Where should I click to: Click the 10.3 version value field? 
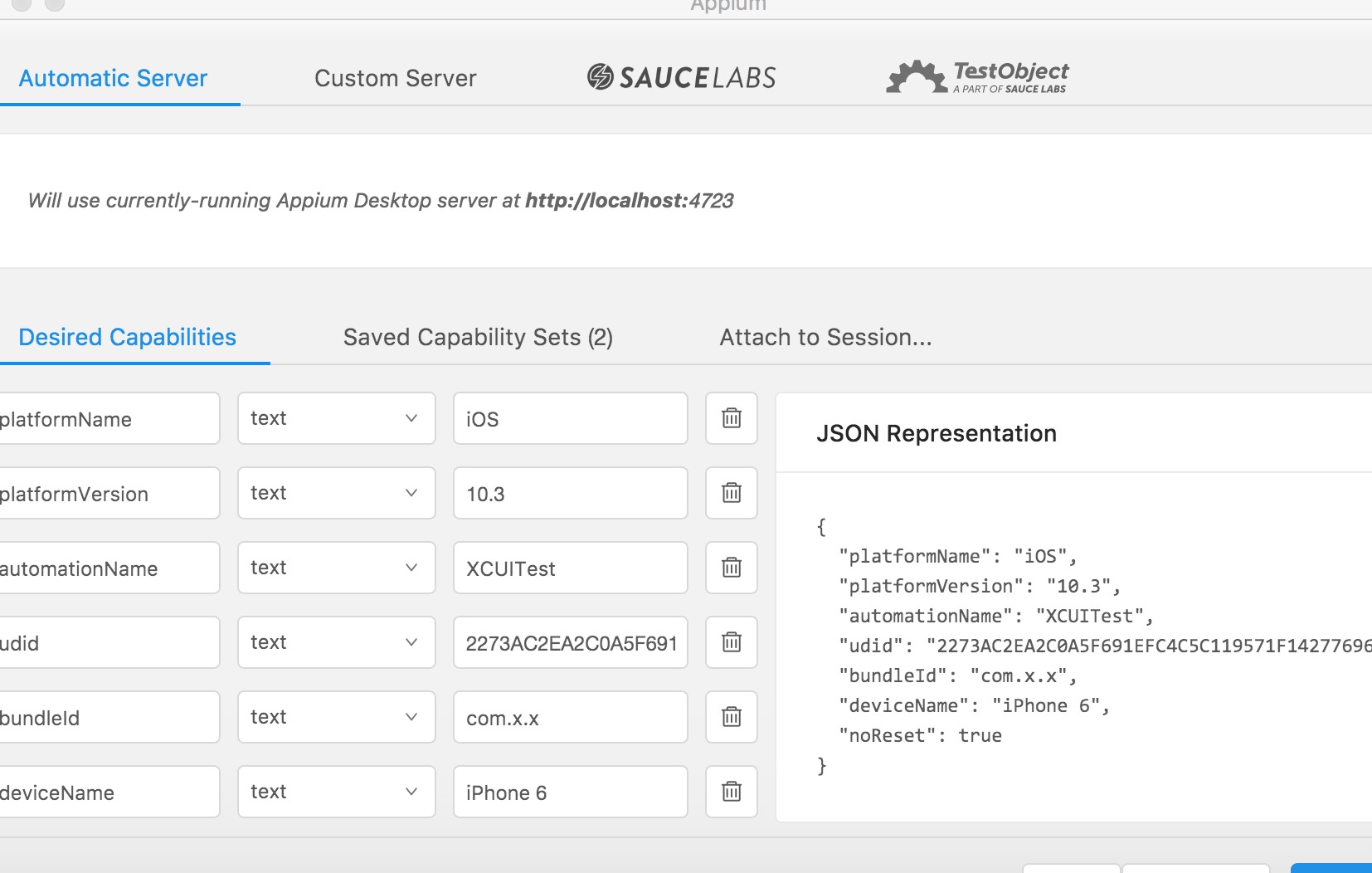571,493
